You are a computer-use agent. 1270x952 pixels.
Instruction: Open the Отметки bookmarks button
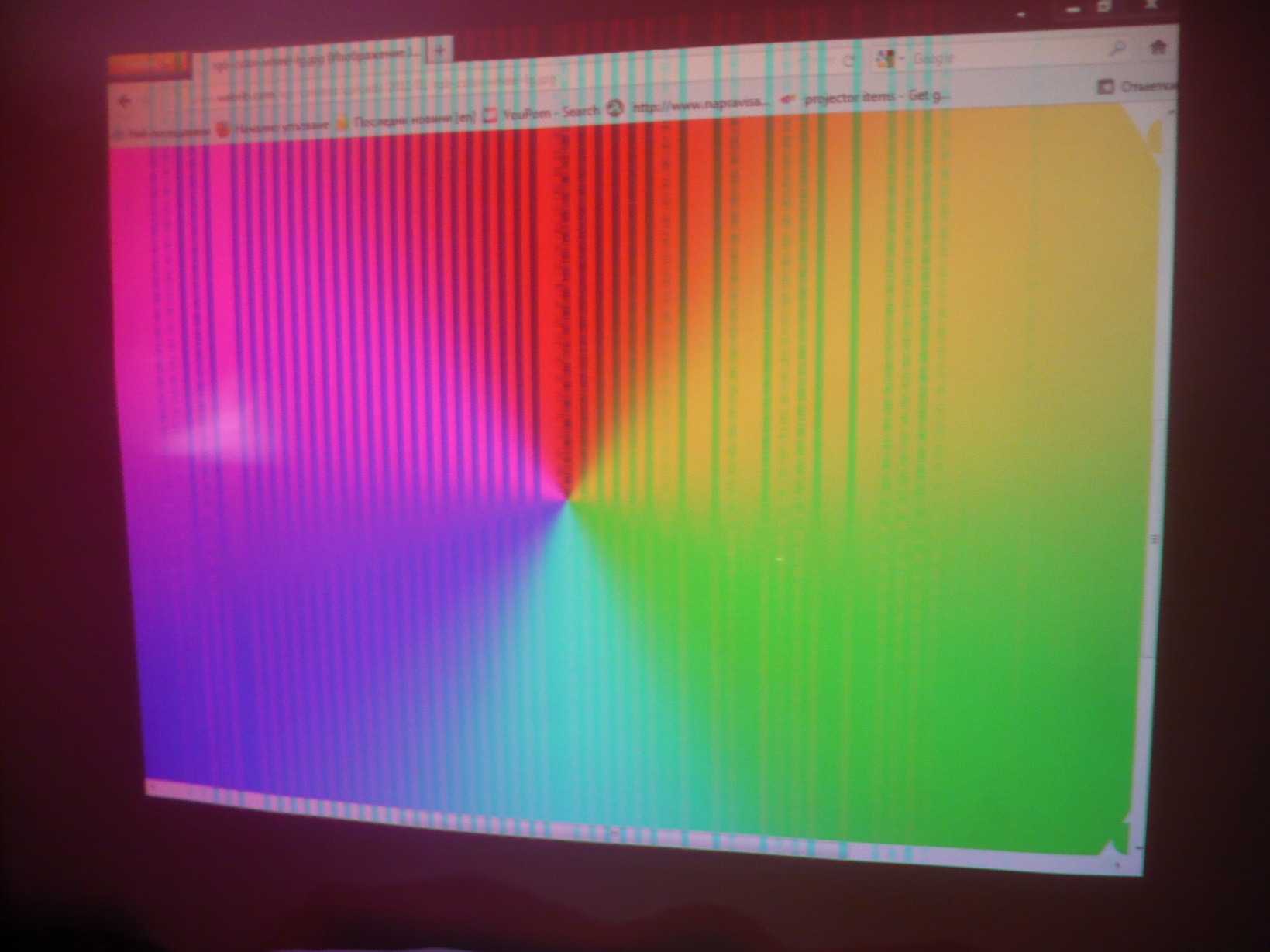(x=1136, y=87)
